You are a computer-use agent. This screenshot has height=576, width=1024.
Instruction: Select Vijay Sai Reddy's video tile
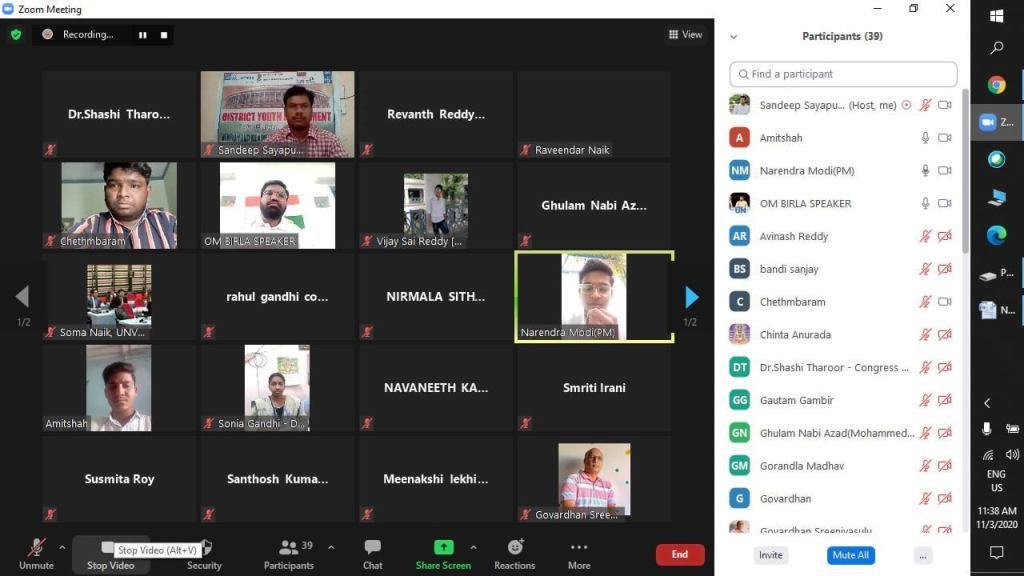(x=436, y=206)
